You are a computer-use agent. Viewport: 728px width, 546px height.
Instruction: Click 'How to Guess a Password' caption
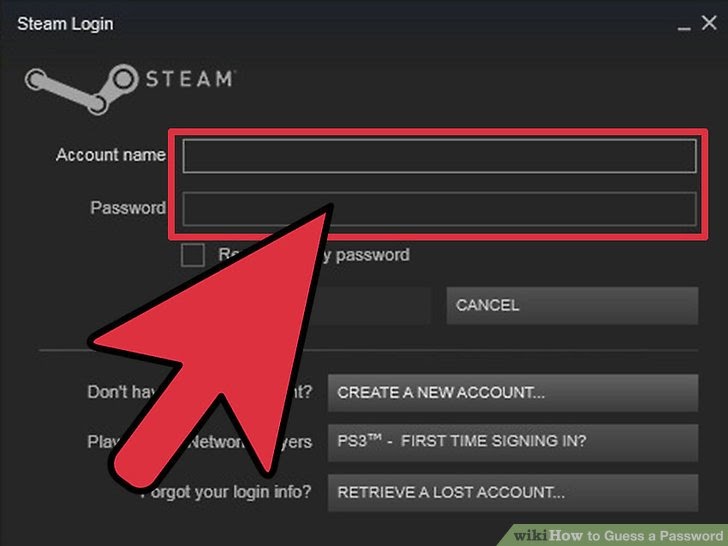click(x=637, y=536)
